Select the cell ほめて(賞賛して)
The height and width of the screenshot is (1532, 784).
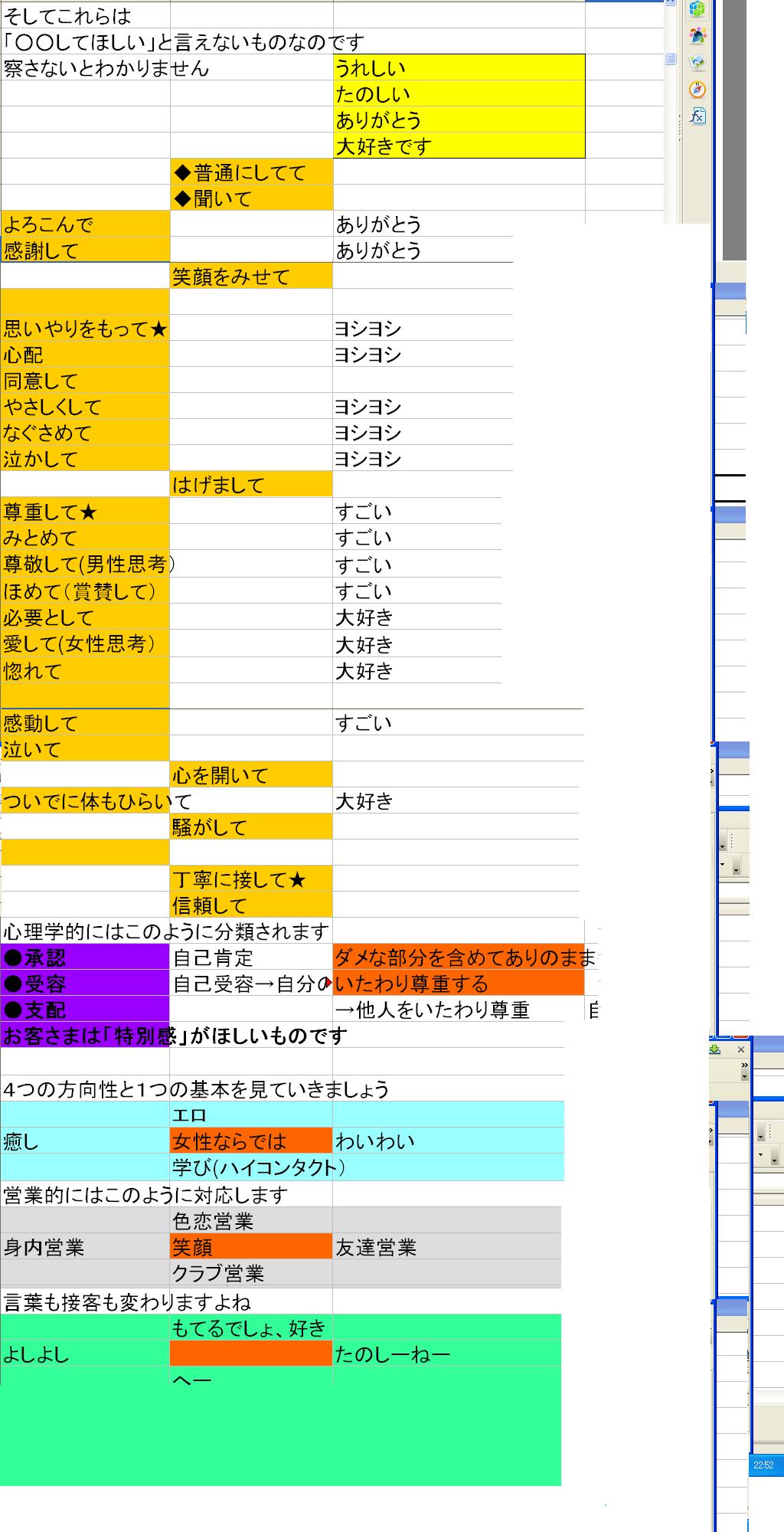(x=85, y=591)
